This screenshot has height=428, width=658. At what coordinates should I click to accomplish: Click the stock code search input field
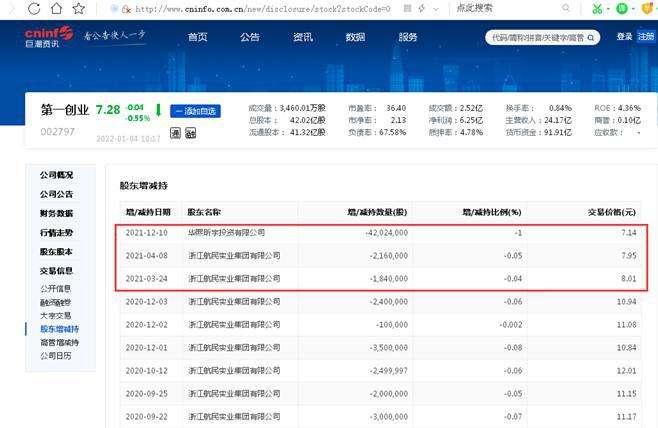pos(538,38)
